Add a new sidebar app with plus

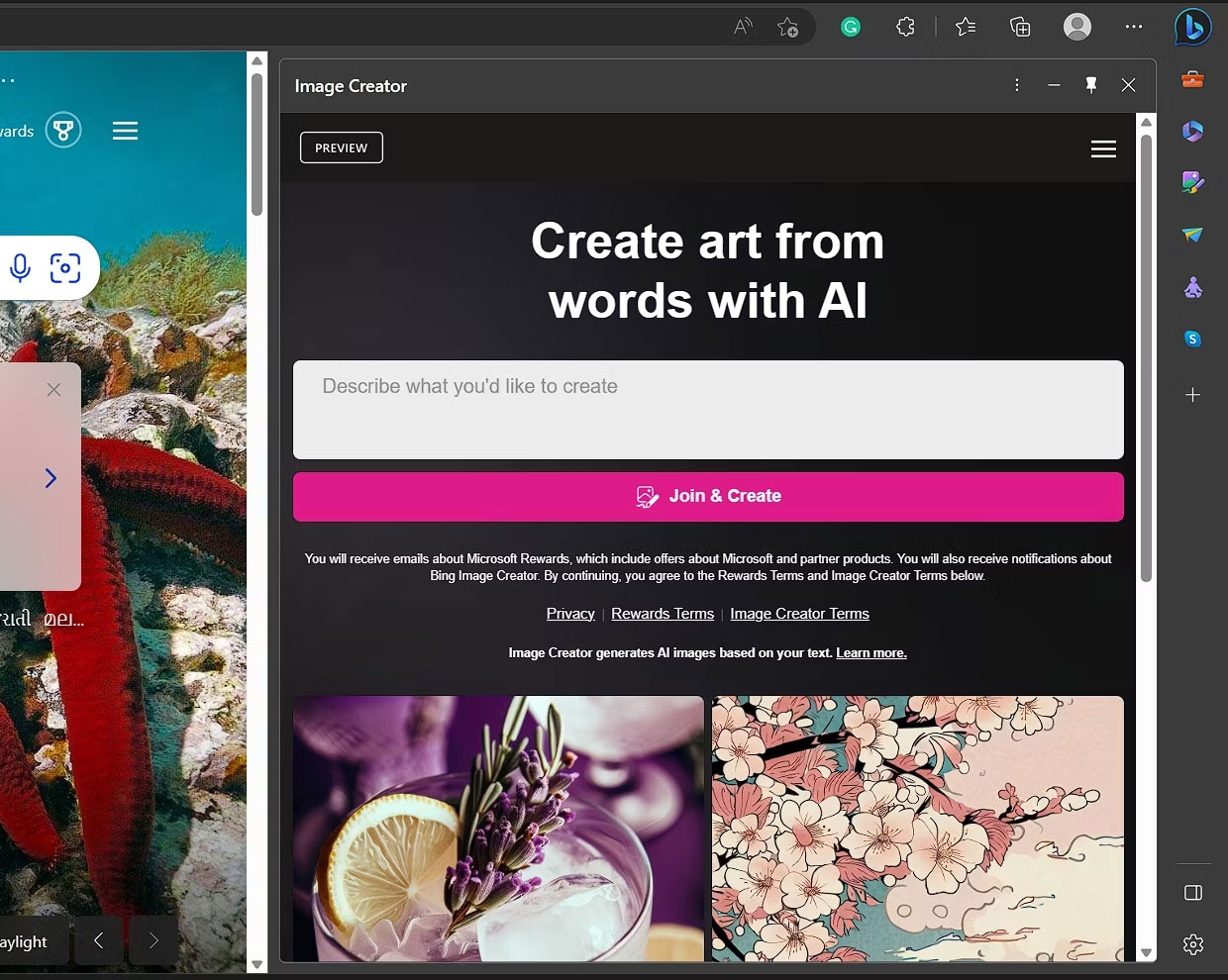tap(1192, 395)
